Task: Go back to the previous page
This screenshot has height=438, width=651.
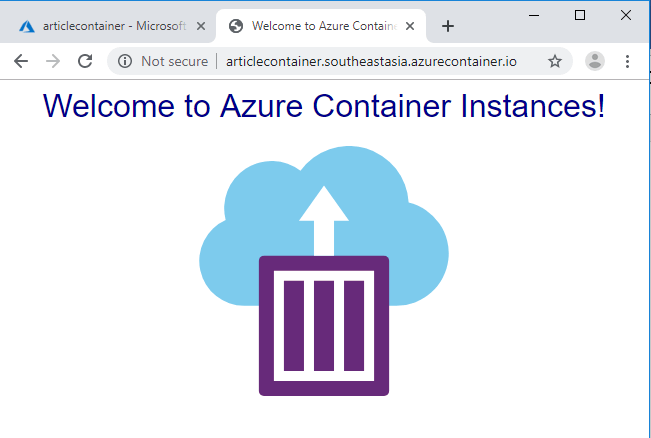Action: point(21,61)
